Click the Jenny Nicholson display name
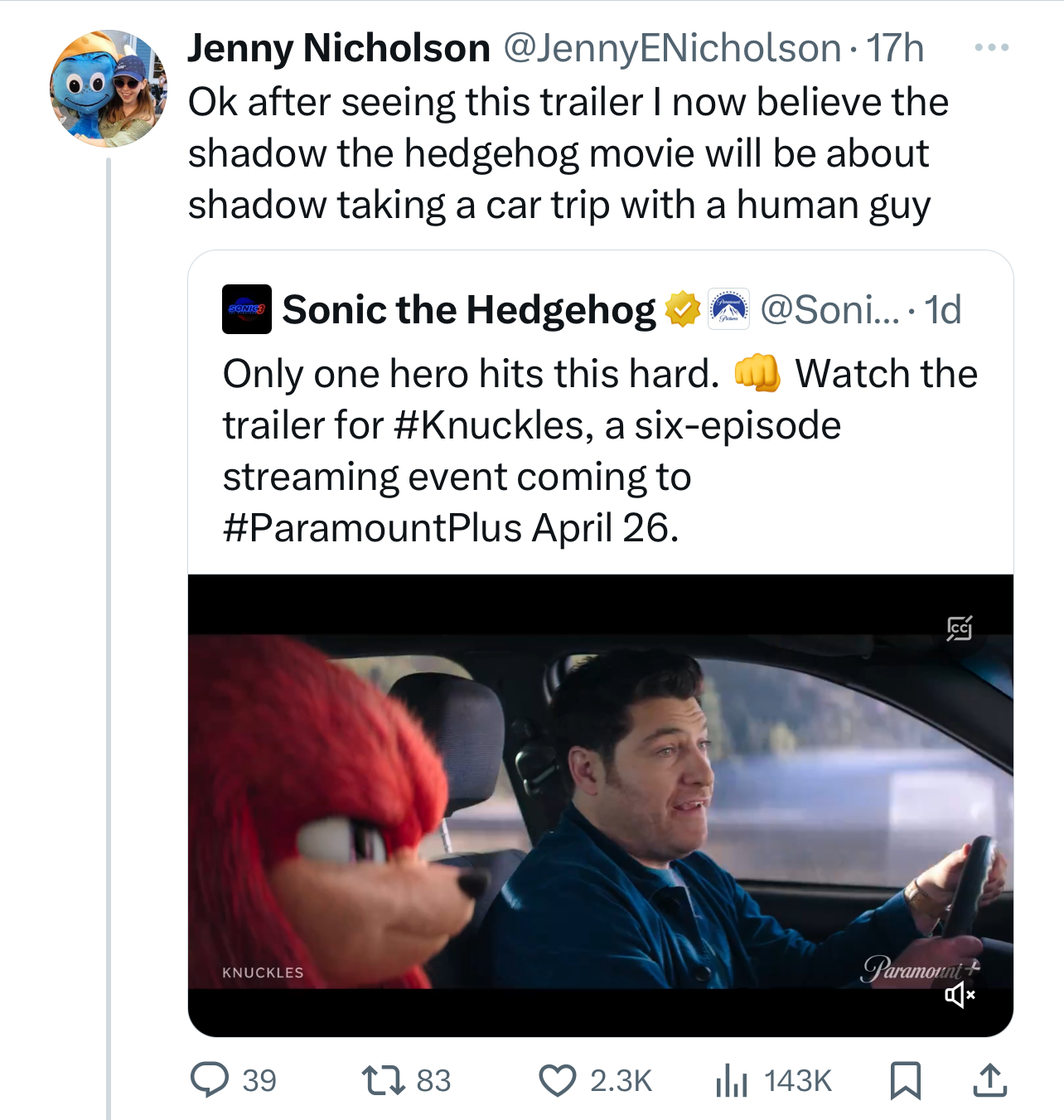1064x1120 pixels. pyautogui.click(x=339, y=48)
